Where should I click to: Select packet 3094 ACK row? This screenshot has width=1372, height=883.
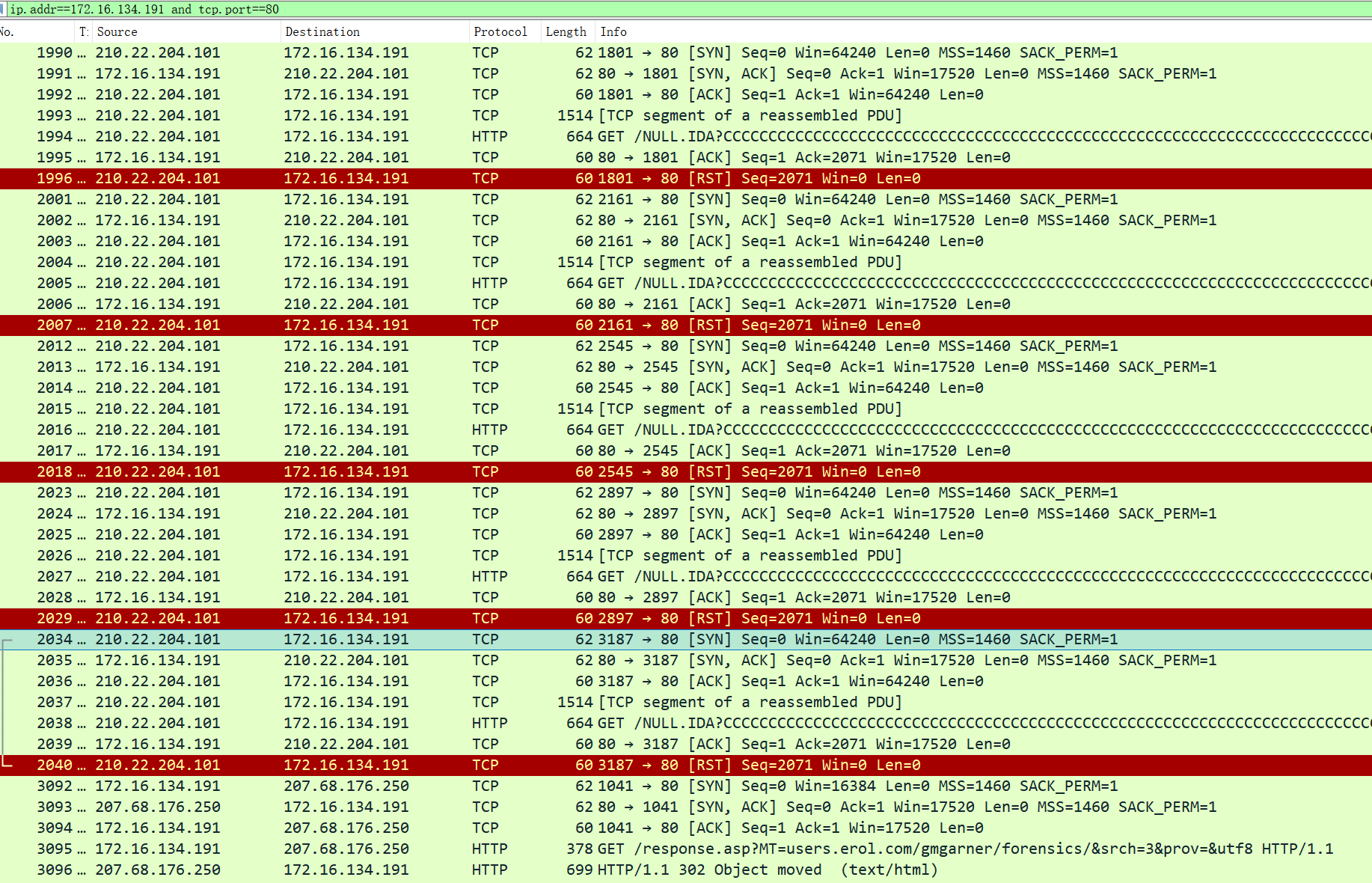(x=686, y=828)
